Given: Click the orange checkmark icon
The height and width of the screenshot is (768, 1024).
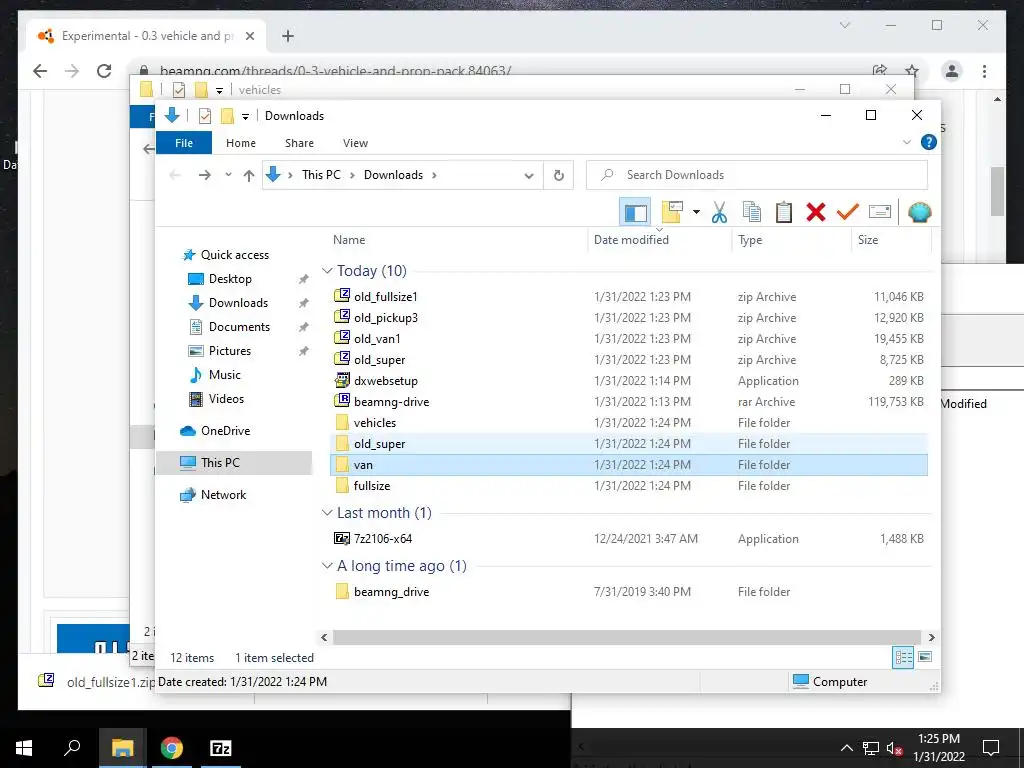Looking at the screenshot, I should pyautogui.click(x=848, y=212).
